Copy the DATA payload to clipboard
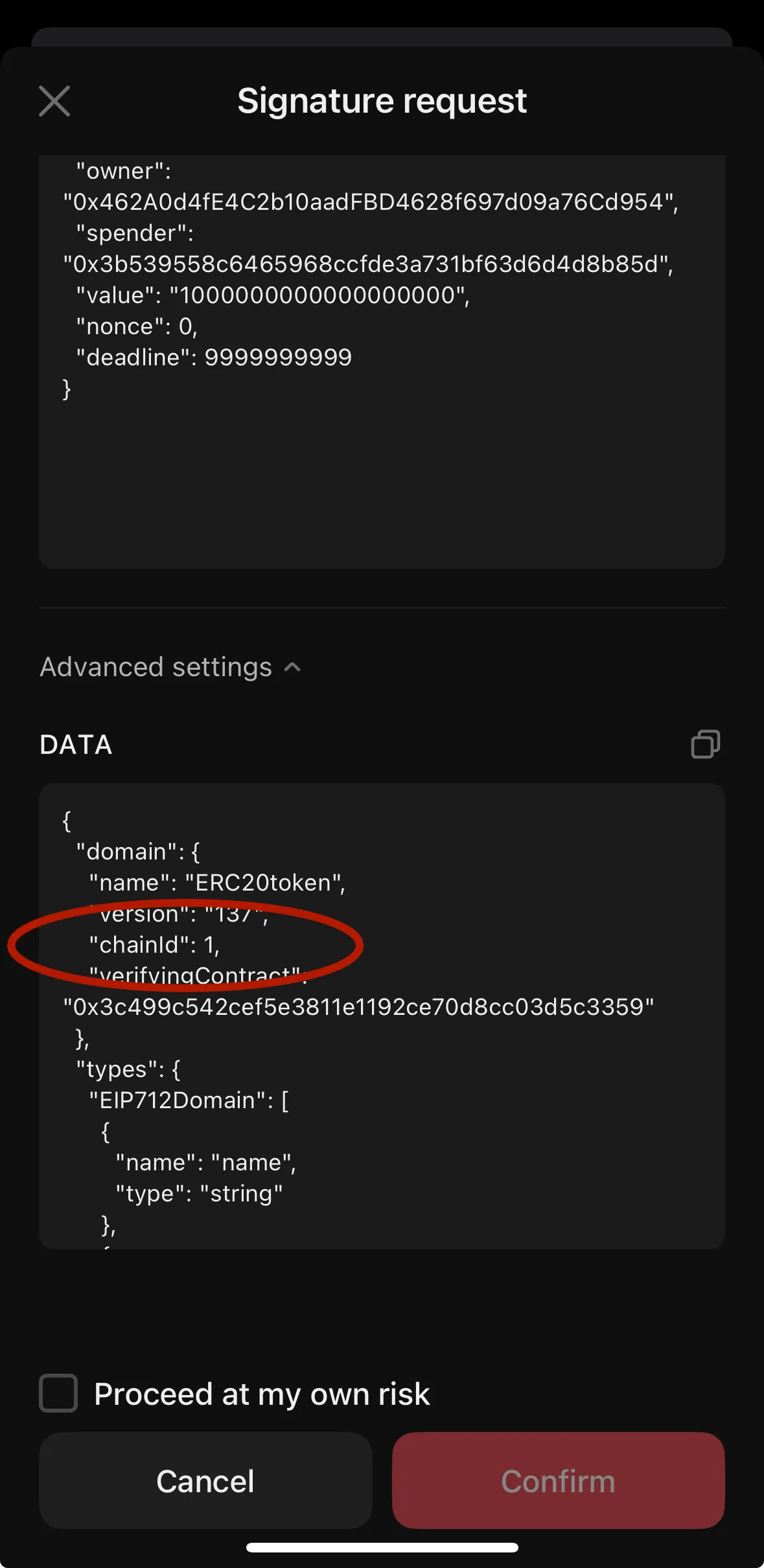The width and height of the screenshot is (764, 1568). [705, 744]
